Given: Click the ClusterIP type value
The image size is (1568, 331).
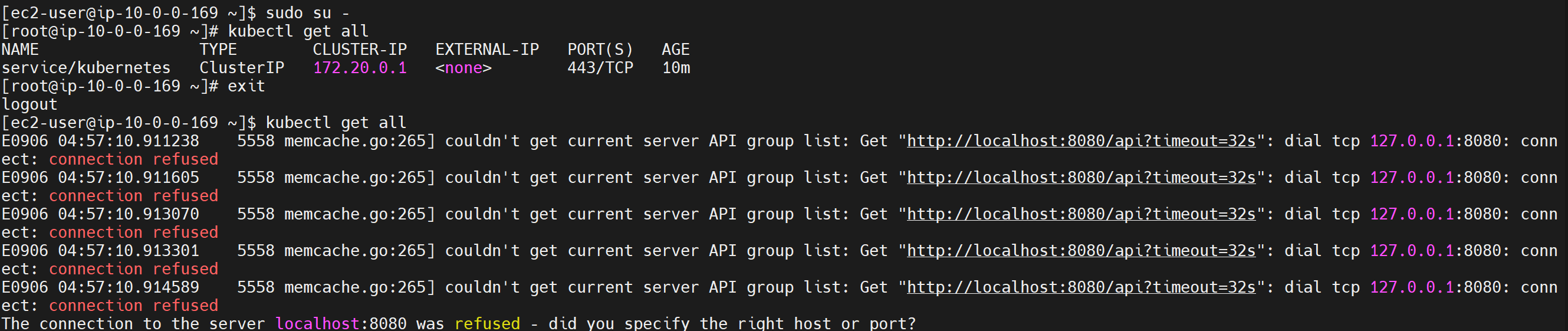Looking at the screenshot, I should click(x=242, y=68).
